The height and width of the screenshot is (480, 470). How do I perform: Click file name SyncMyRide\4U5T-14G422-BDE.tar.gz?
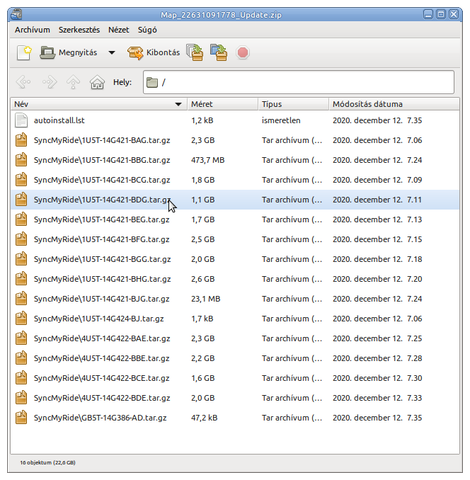click(102, 398)
